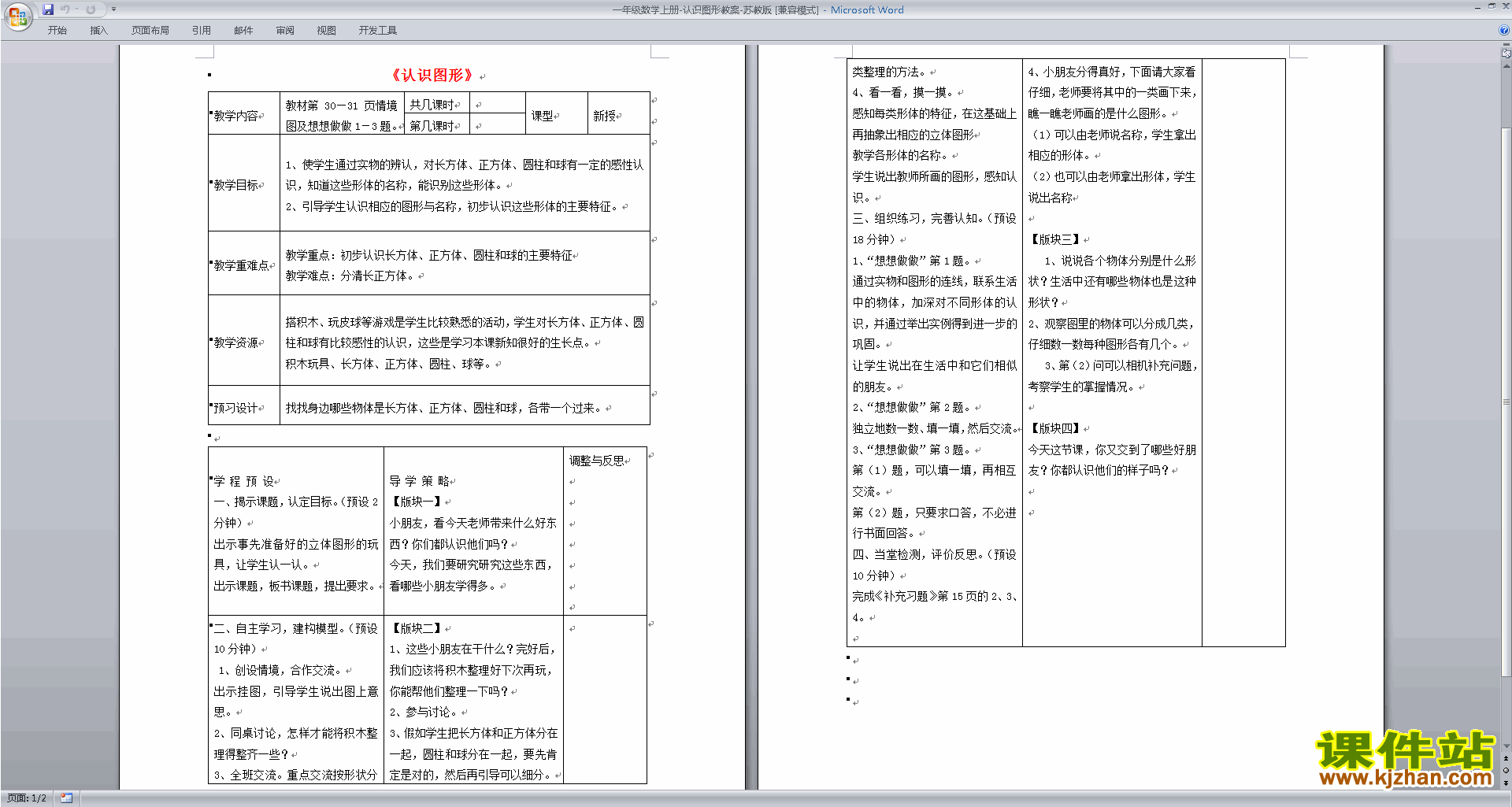
Task: Switch to 页面布局 tab
Action: [x=150, y=31]
